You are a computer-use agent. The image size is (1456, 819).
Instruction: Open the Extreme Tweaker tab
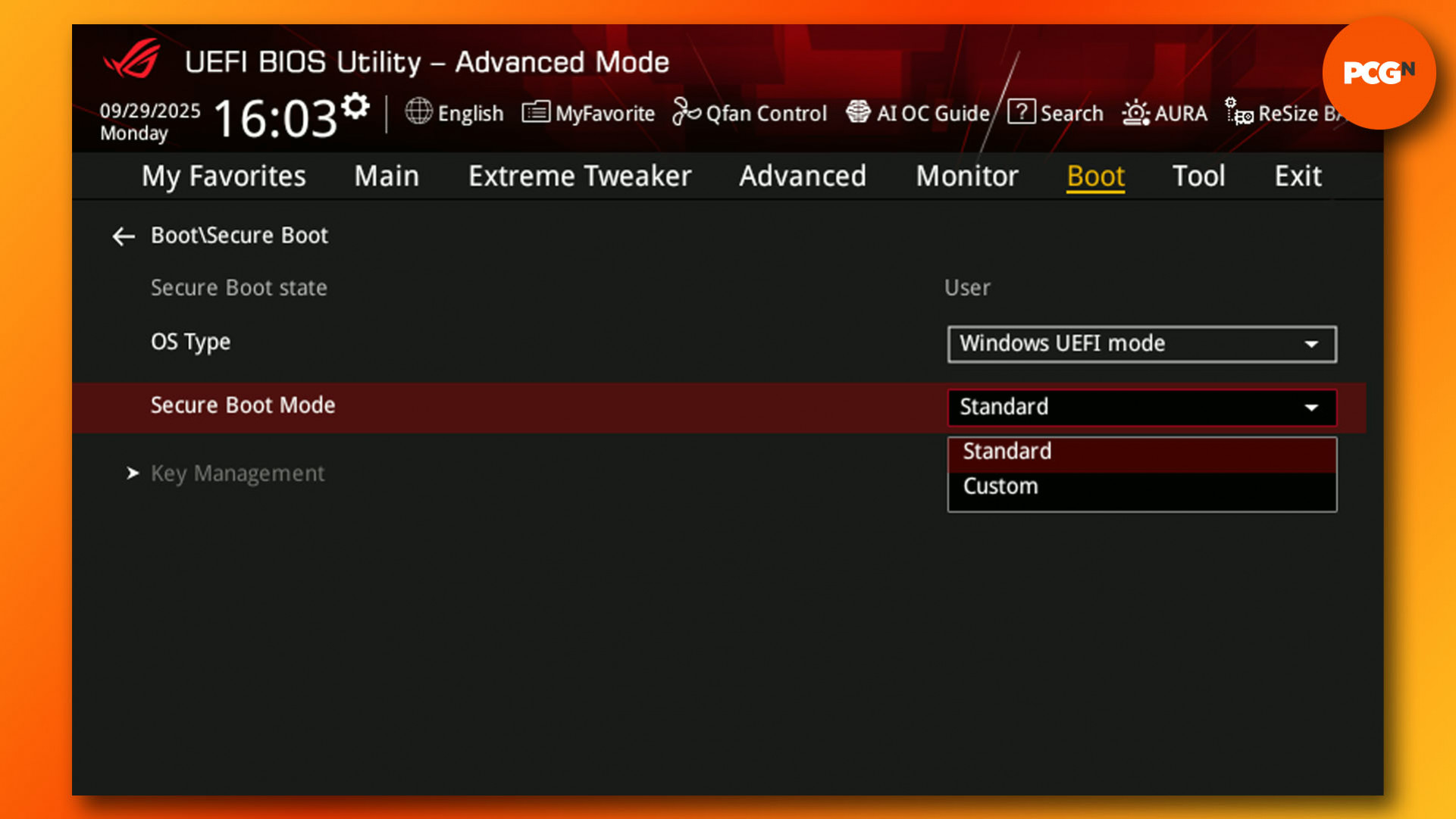[580, 177]
